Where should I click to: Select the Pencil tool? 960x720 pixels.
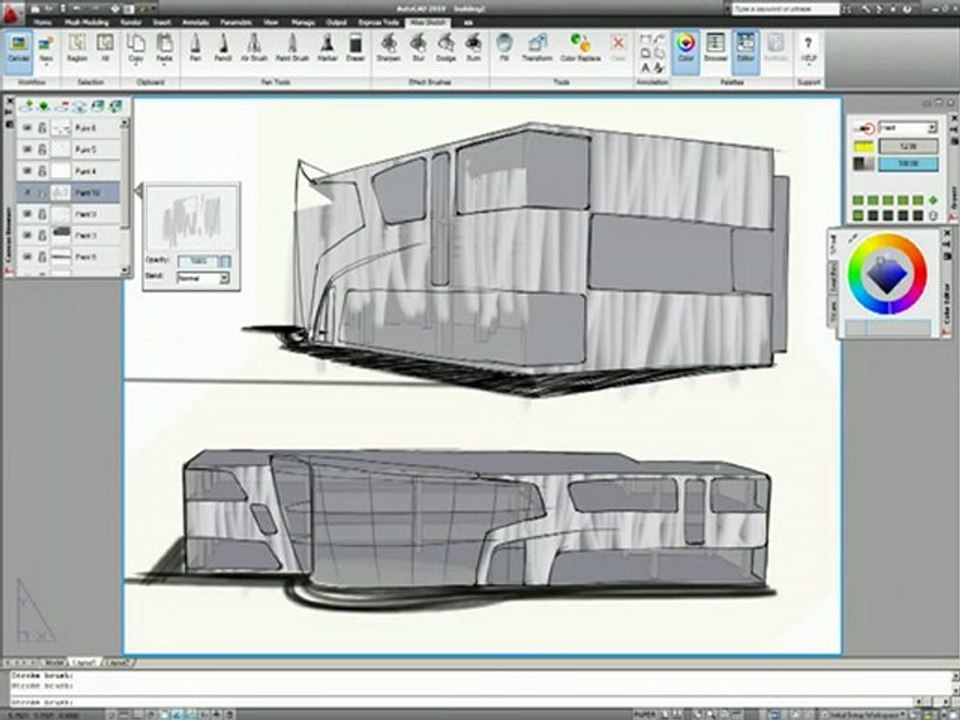tap(223, 48)
